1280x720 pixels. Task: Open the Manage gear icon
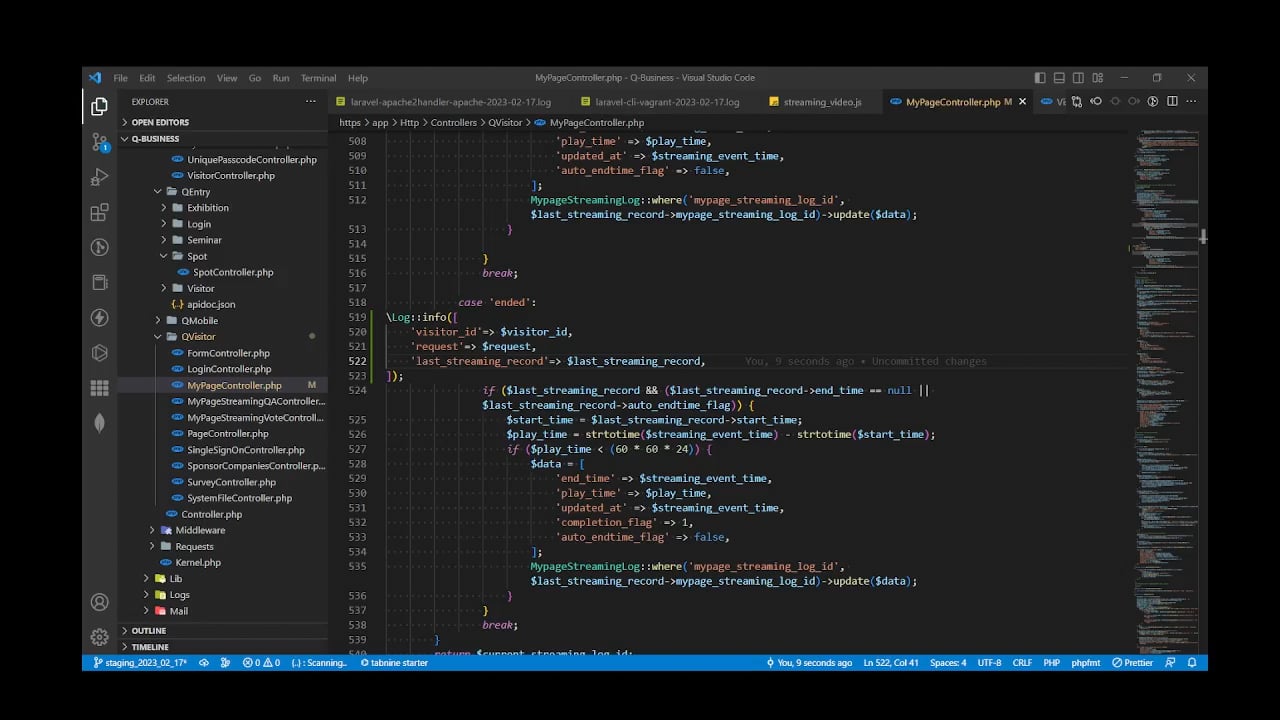[99, 637]
